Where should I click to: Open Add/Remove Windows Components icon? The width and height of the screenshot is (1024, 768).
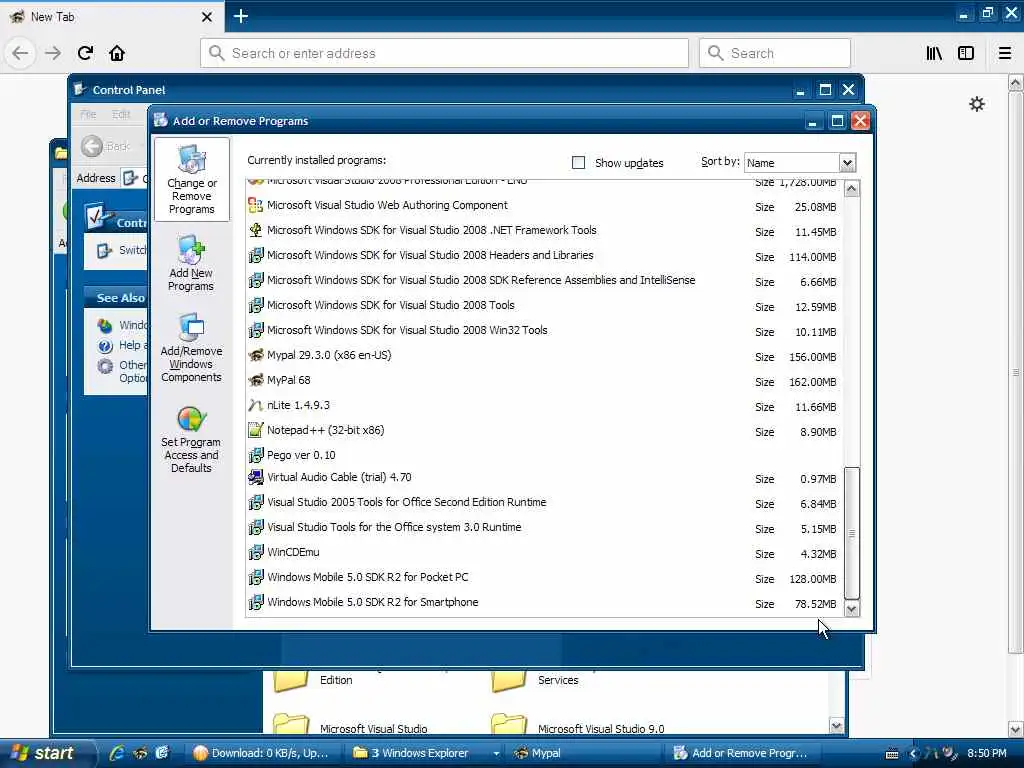(191, 347)
